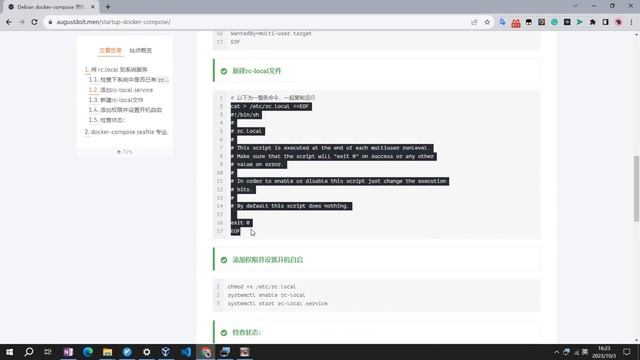Open a new browser tab
The width and height of the screenshot is (640, 360).
tap(108, 7)
